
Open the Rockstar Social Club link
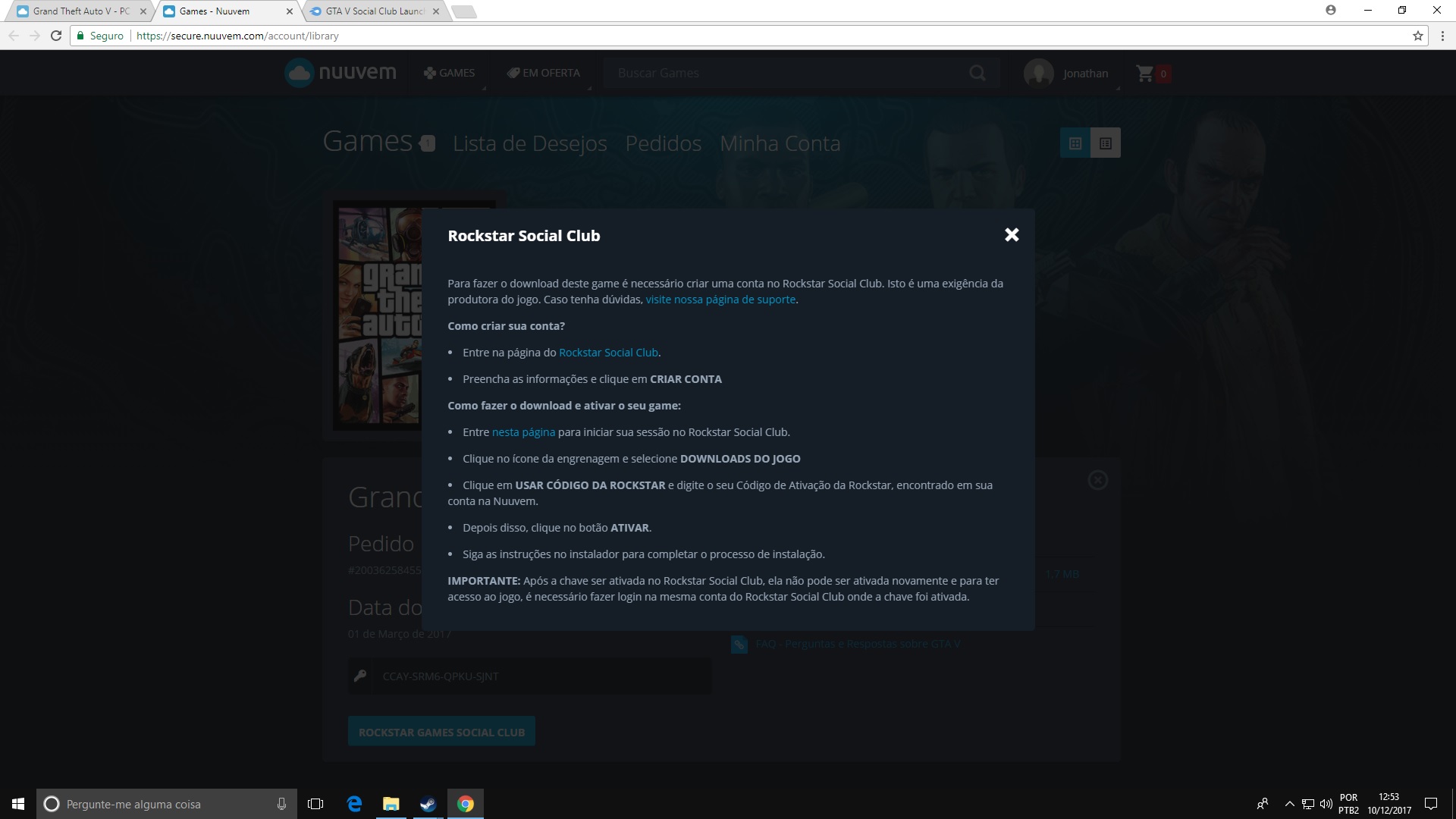pos(608,353)
